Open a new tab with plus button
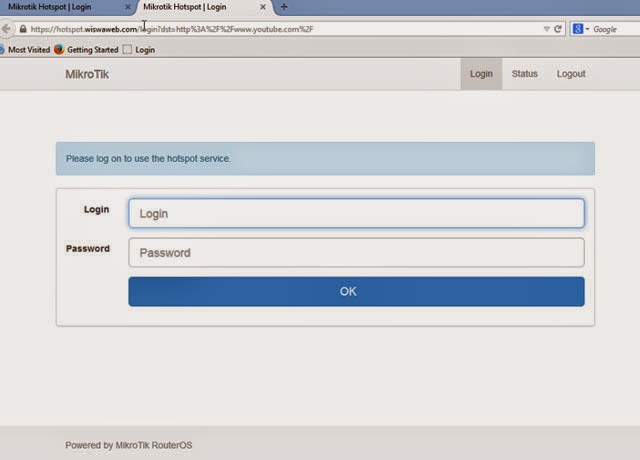The width and height of the screenshot is (640, 460). coord(284,7)
